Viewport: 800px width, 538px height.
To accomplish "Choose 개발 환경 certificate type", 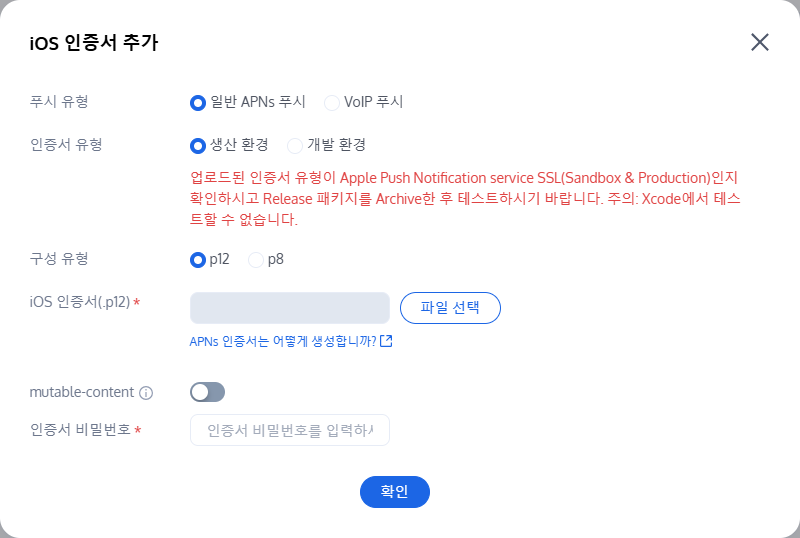I will pyautogui.click(x=295, y=145).
